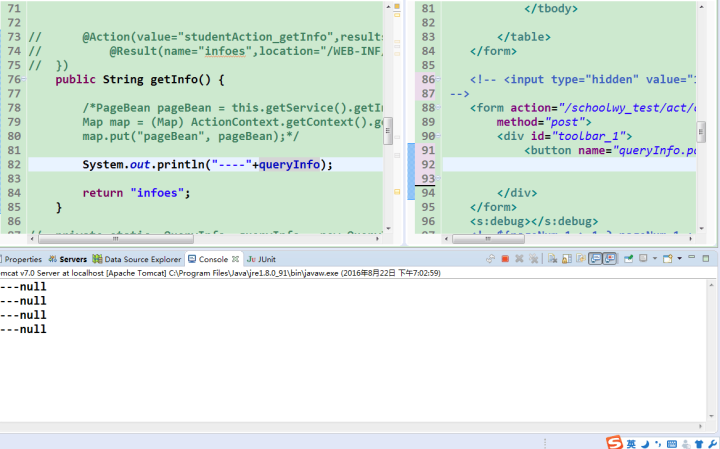Click the Console scroll up arrow
The height and width of the screenshot is (449, 720).
(x=711, y=285)
